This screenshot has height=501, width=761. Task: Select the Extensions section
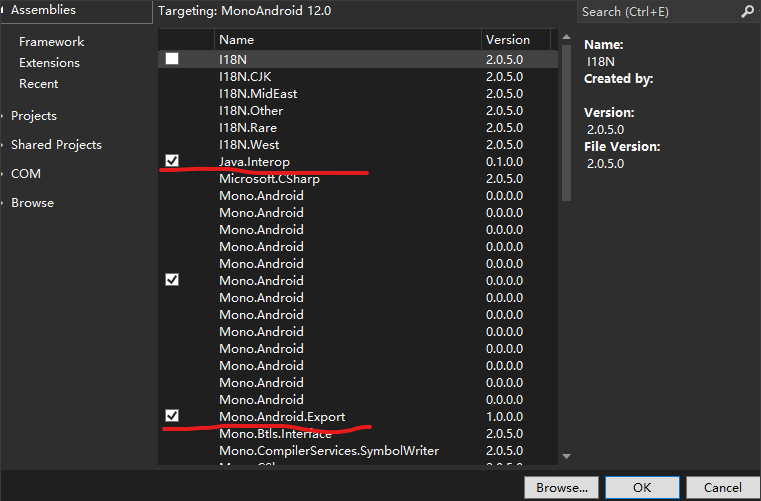pyautogui.click(x=49, y=63)
